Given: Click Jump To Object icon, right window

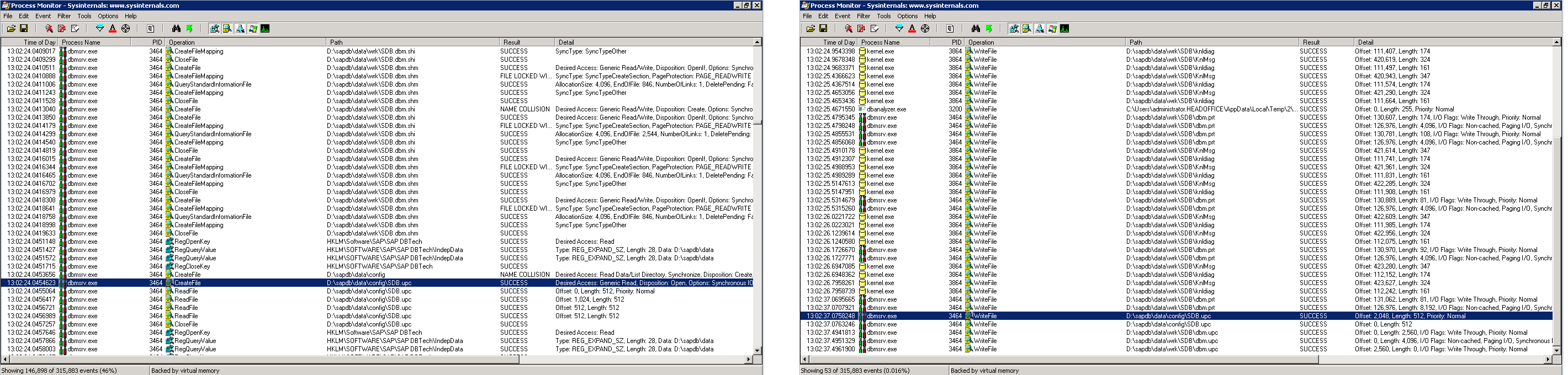Looking at the screenshot, I should click(989, 29).
